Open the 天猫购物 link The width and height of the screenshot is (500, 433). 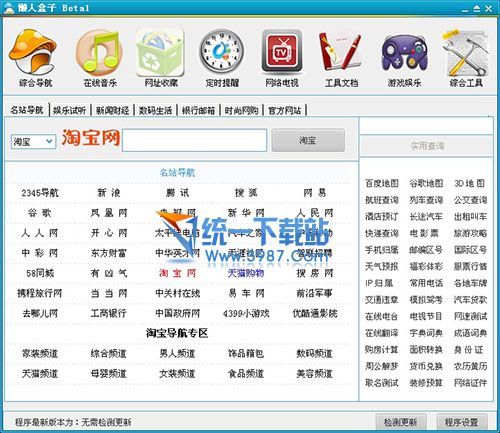(246, 273)
